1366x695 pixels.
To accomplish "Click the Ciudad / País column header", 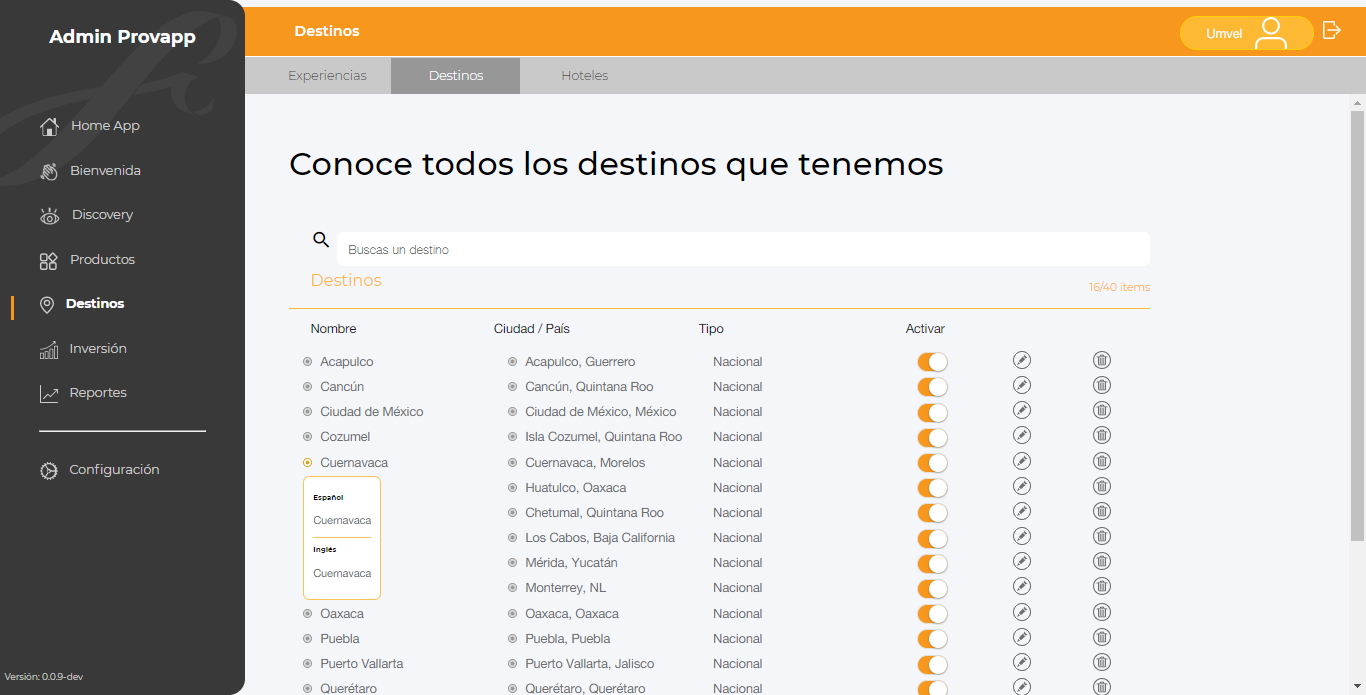I will [532, 329].
